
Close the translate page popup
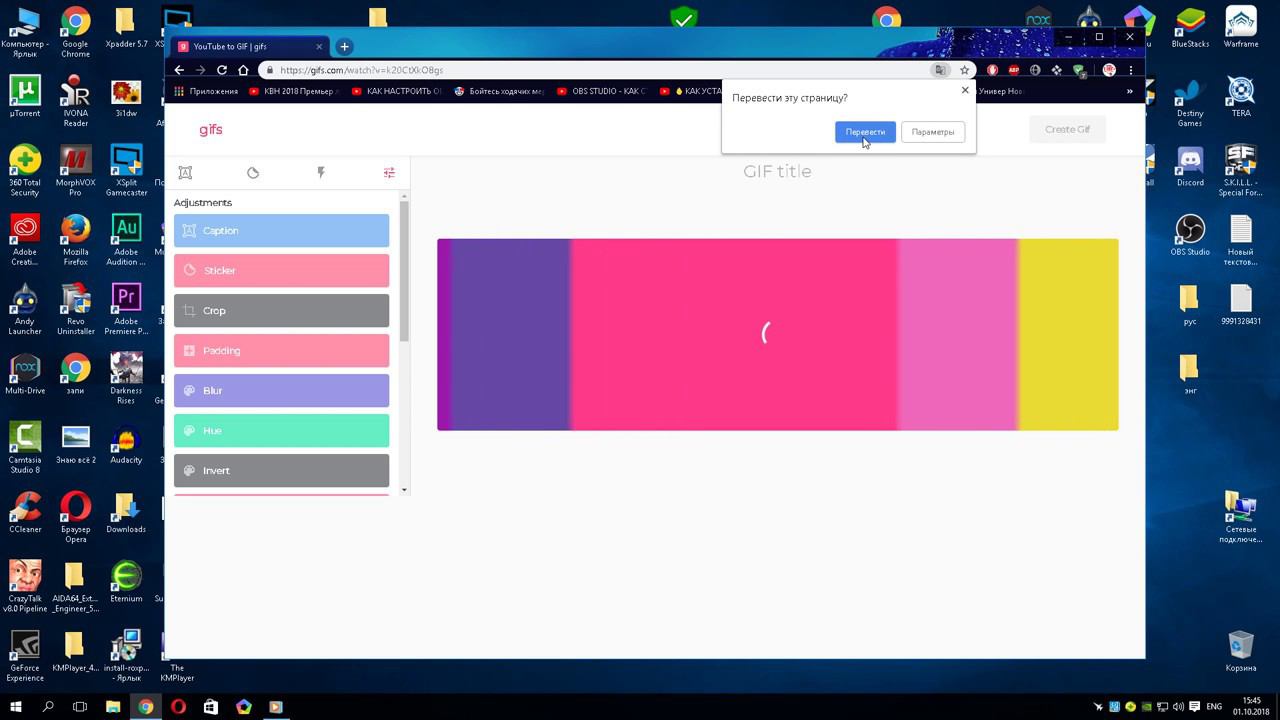click(x=965, y=90)
